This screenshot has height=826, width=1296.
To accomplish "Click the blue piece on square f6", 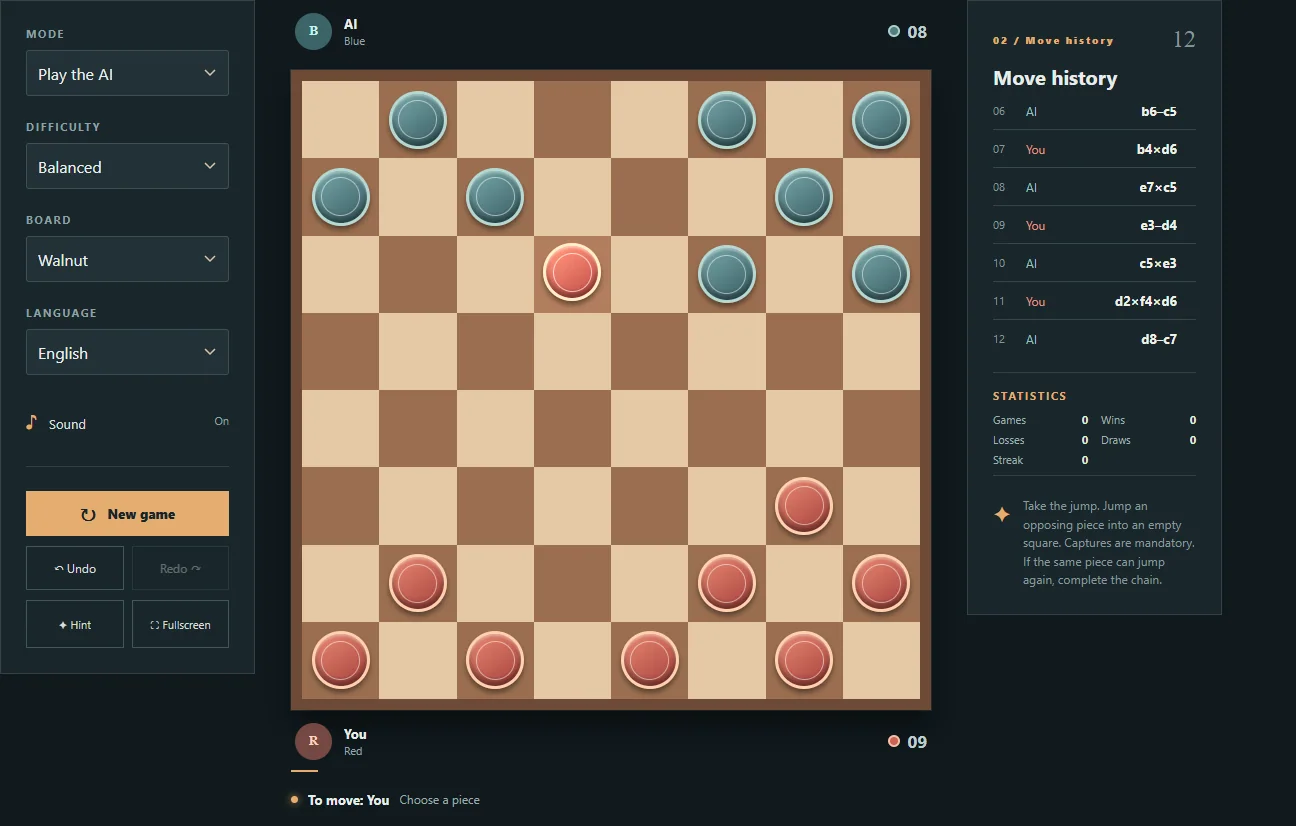I will coord(727,274).
